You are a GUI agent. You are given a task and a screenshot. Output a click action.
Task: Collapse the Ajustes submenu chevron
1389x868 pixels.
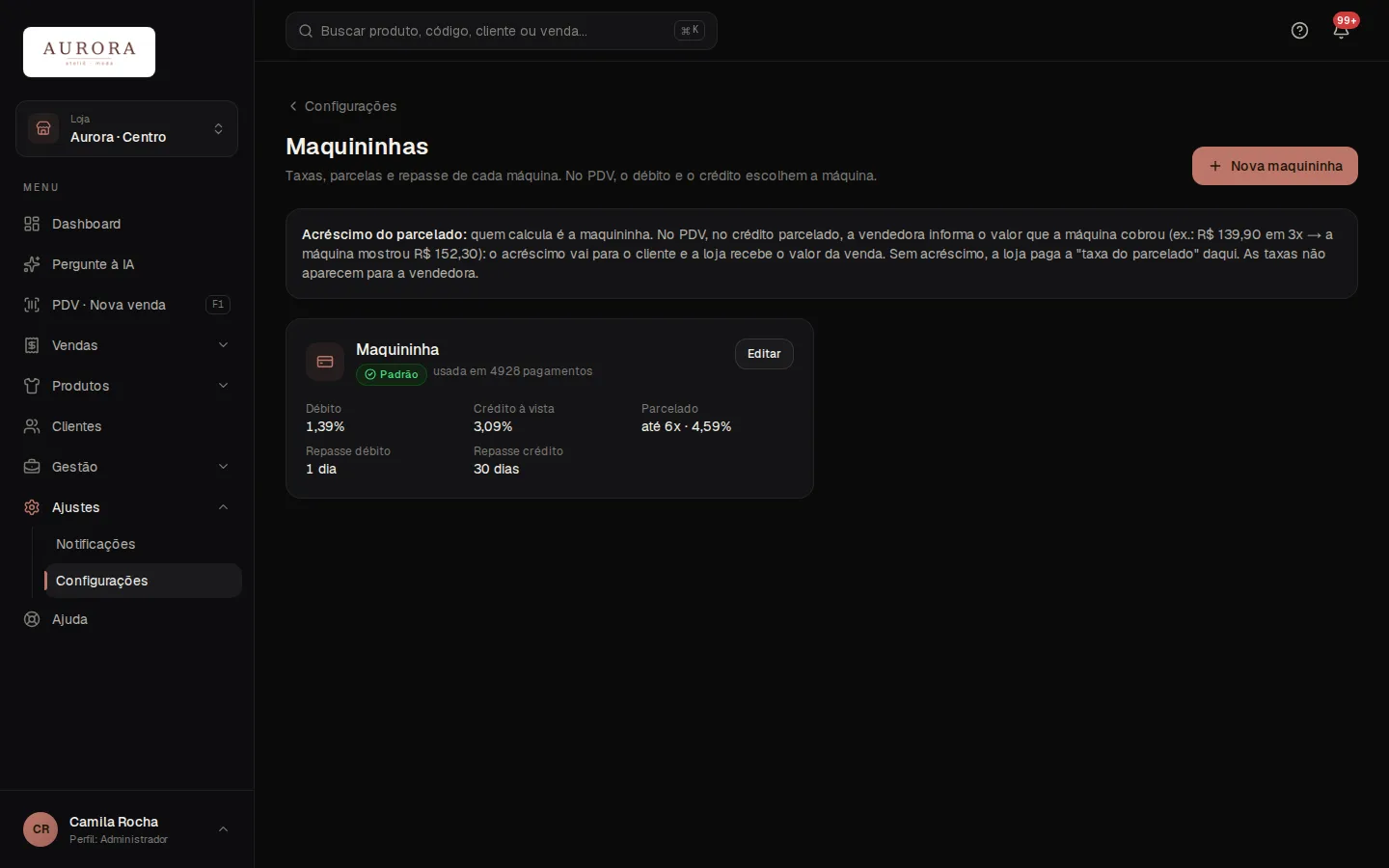click(x=223, y=507)
